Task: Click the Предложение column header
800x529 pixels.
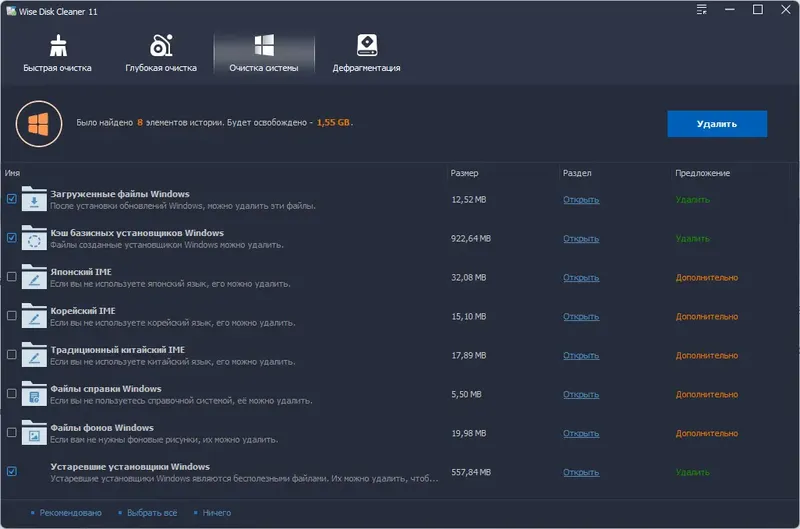Action: click(x=703, y=173)
